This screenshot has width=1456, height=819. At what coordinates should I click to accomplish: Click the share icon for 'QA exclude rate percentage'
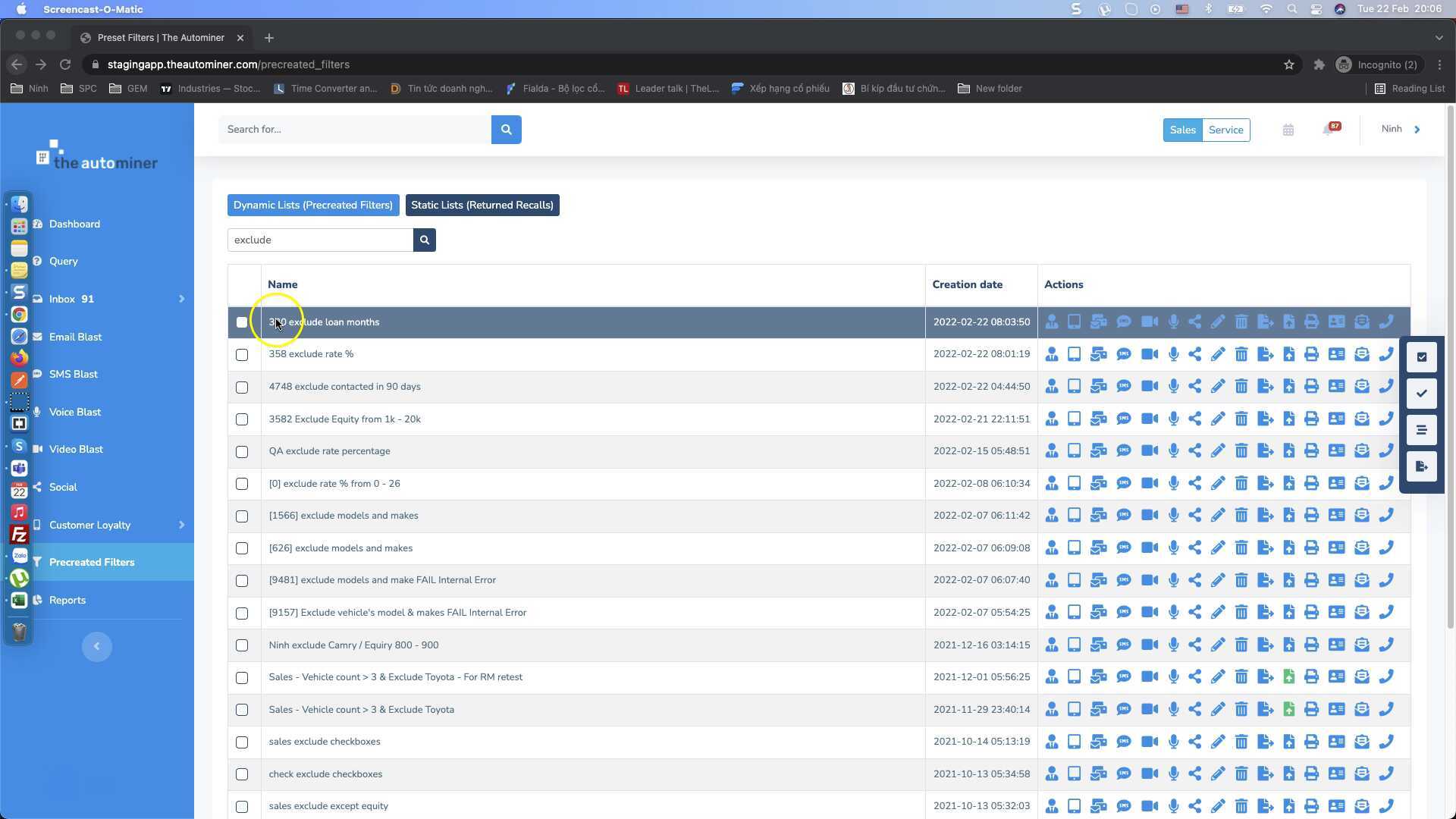tap(1194, 451)
